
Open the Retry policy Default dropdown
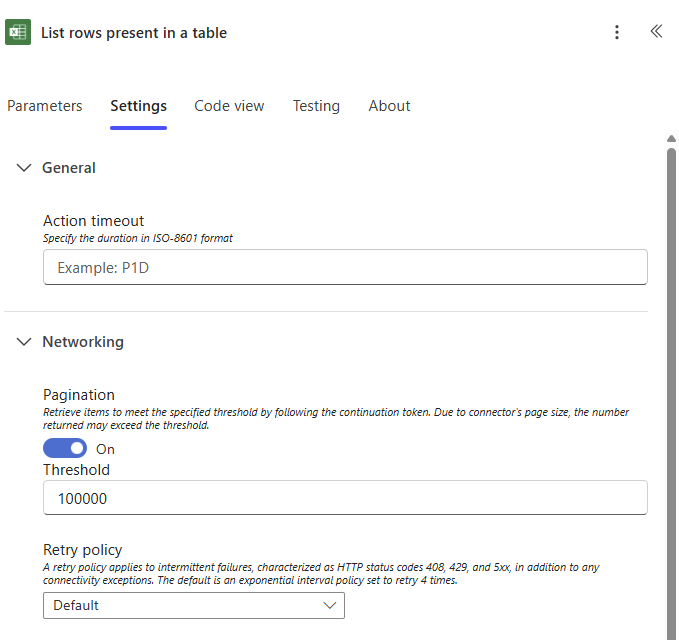coord(194,605)
